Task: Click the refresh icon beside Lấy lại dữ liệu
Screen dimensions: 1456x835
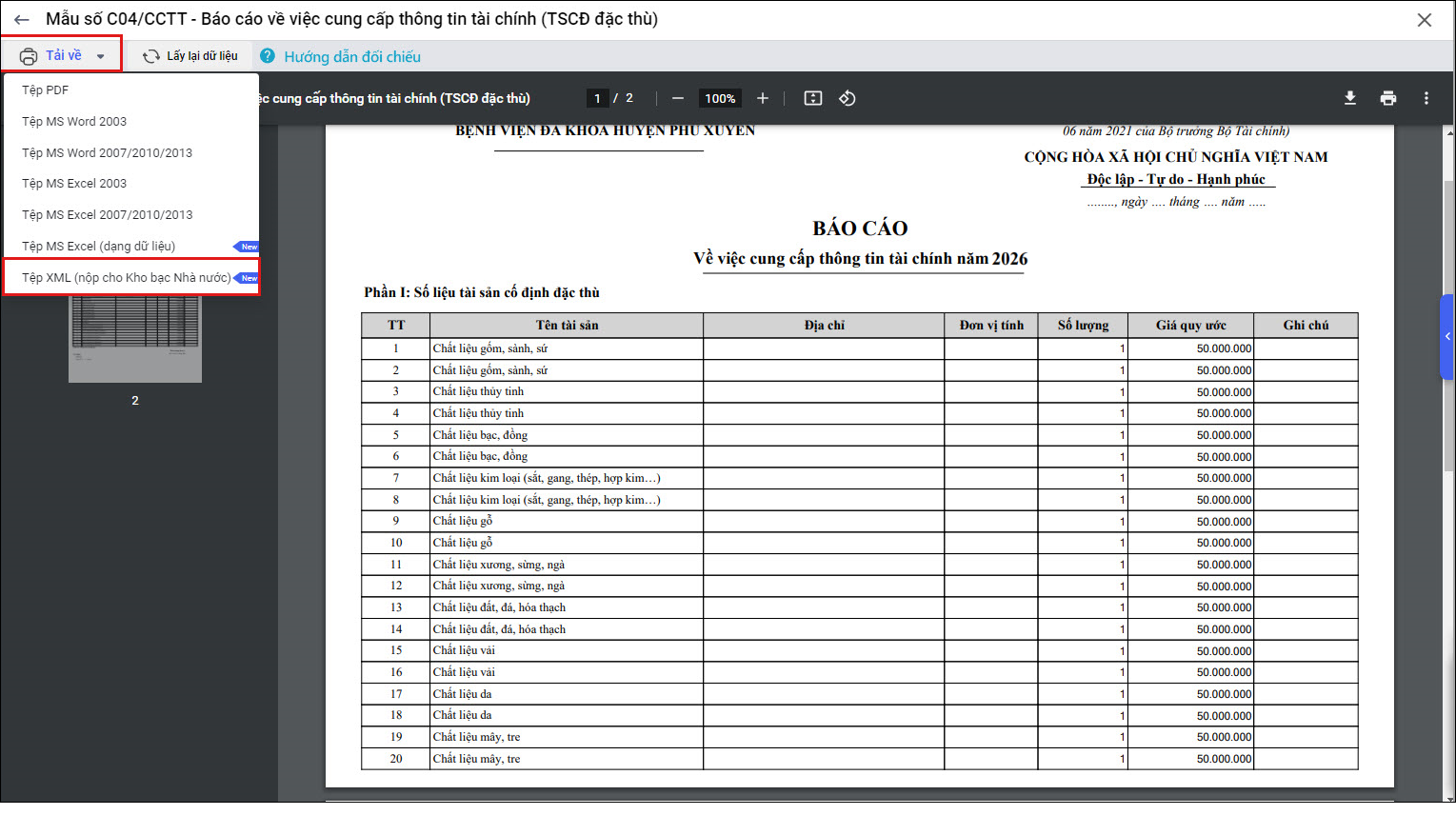Action: (x=150, y=57)
